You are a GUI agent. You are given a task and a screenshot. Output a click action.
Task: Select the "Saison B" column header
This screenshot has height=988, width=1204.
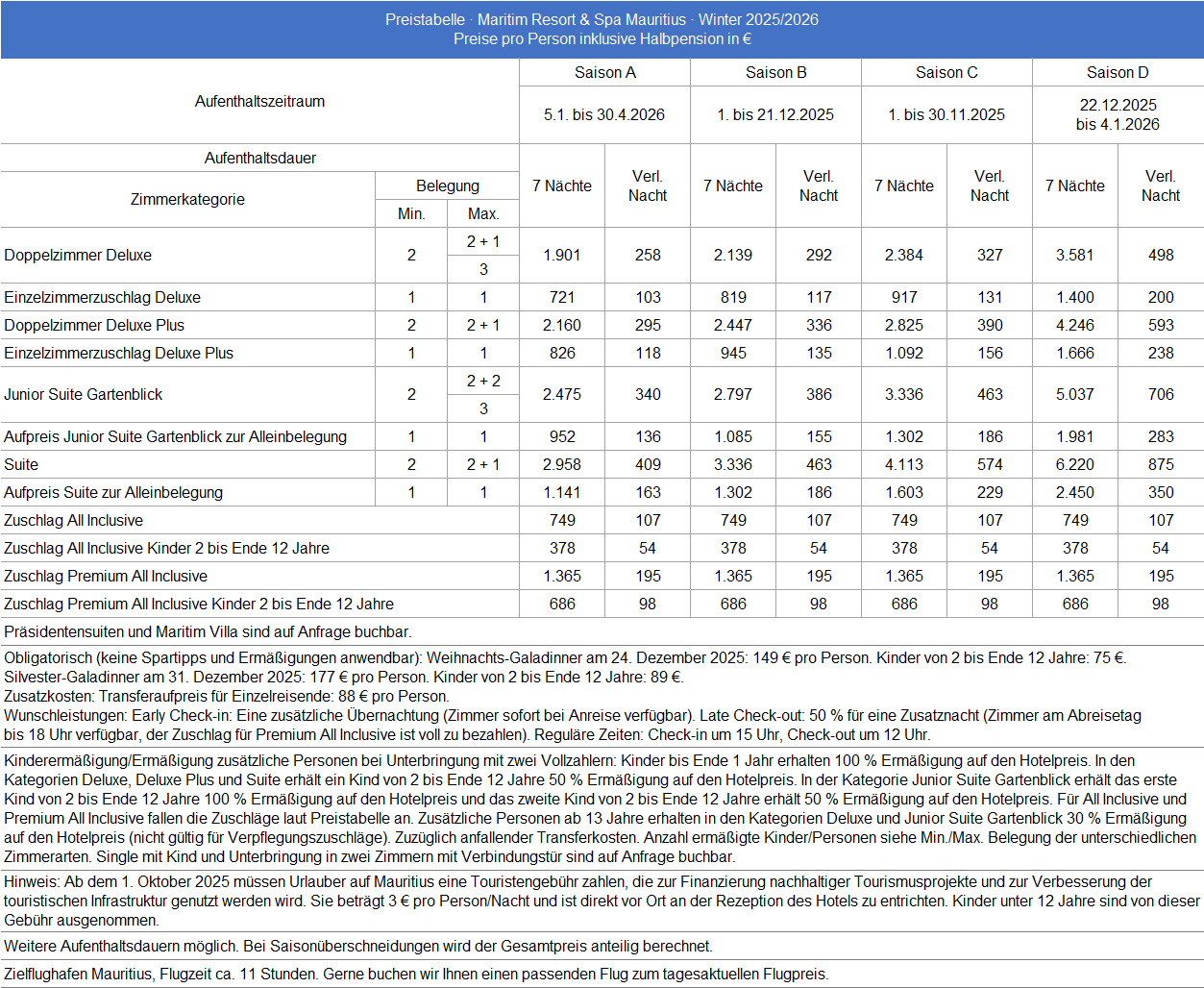[x=776, y=72]
